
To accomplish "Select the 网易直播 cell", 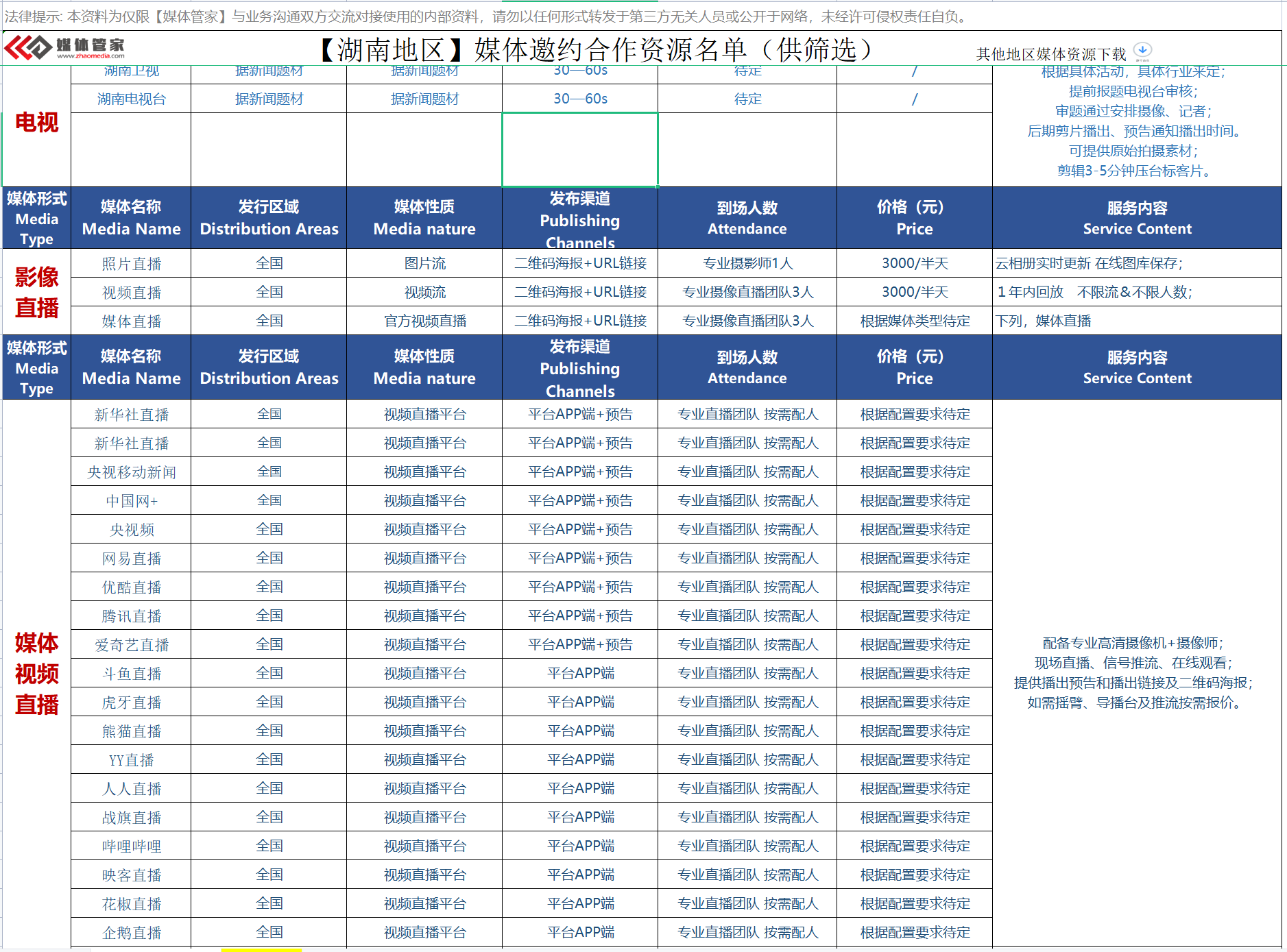I will point(131,559).
